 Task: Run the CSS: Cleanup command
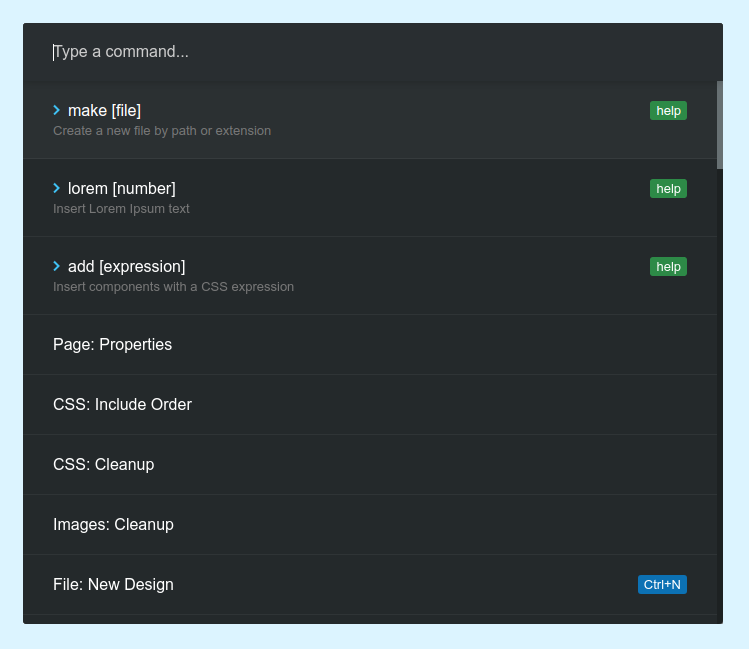103,464
